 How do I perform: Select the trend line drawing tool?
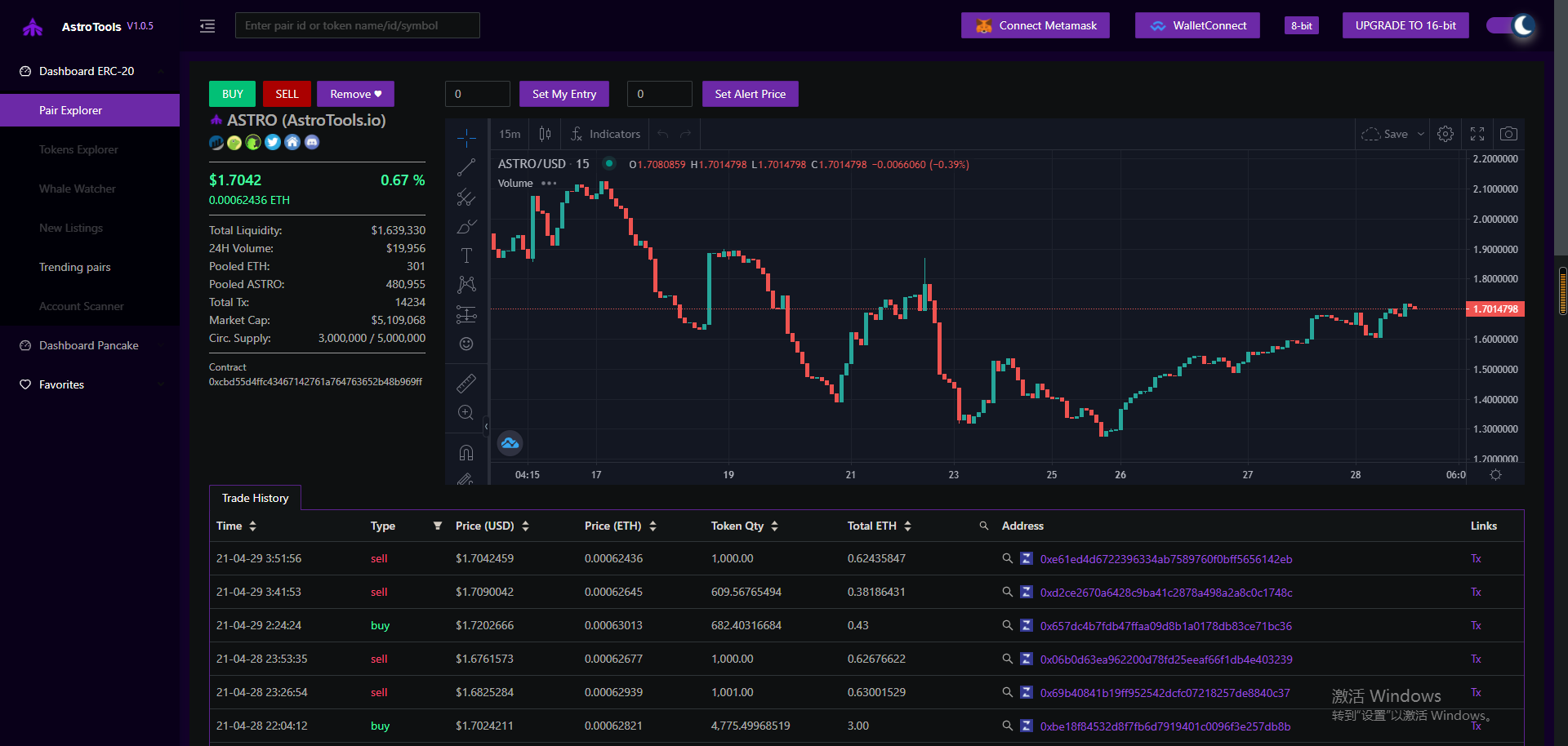(466, 167)
